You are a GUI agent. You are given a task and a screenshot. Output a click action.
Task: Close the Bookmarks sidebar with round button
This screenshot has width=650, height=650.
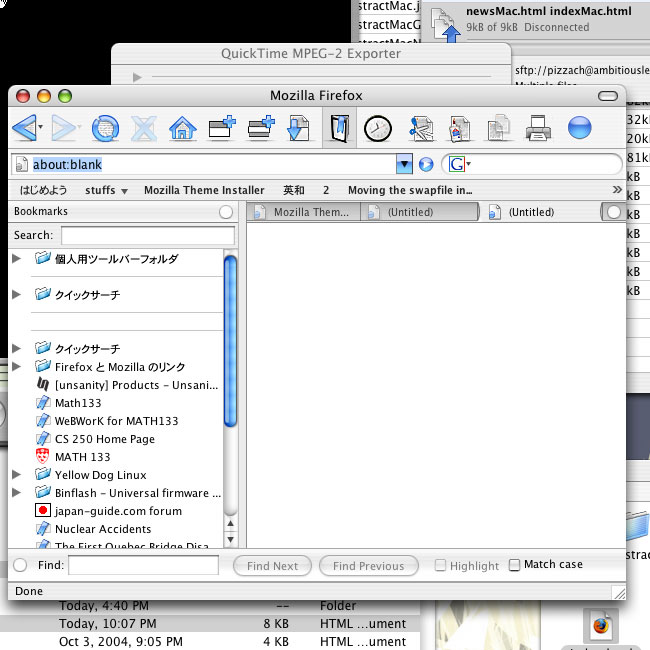pyautogui.click(x=226, y=212)
